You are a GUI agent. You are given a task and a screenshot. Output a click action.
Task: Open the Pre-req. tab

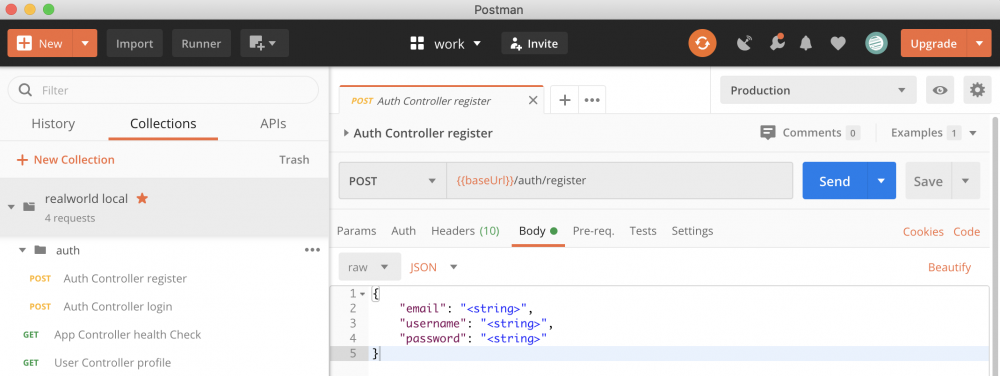click(x=593, y=231)
